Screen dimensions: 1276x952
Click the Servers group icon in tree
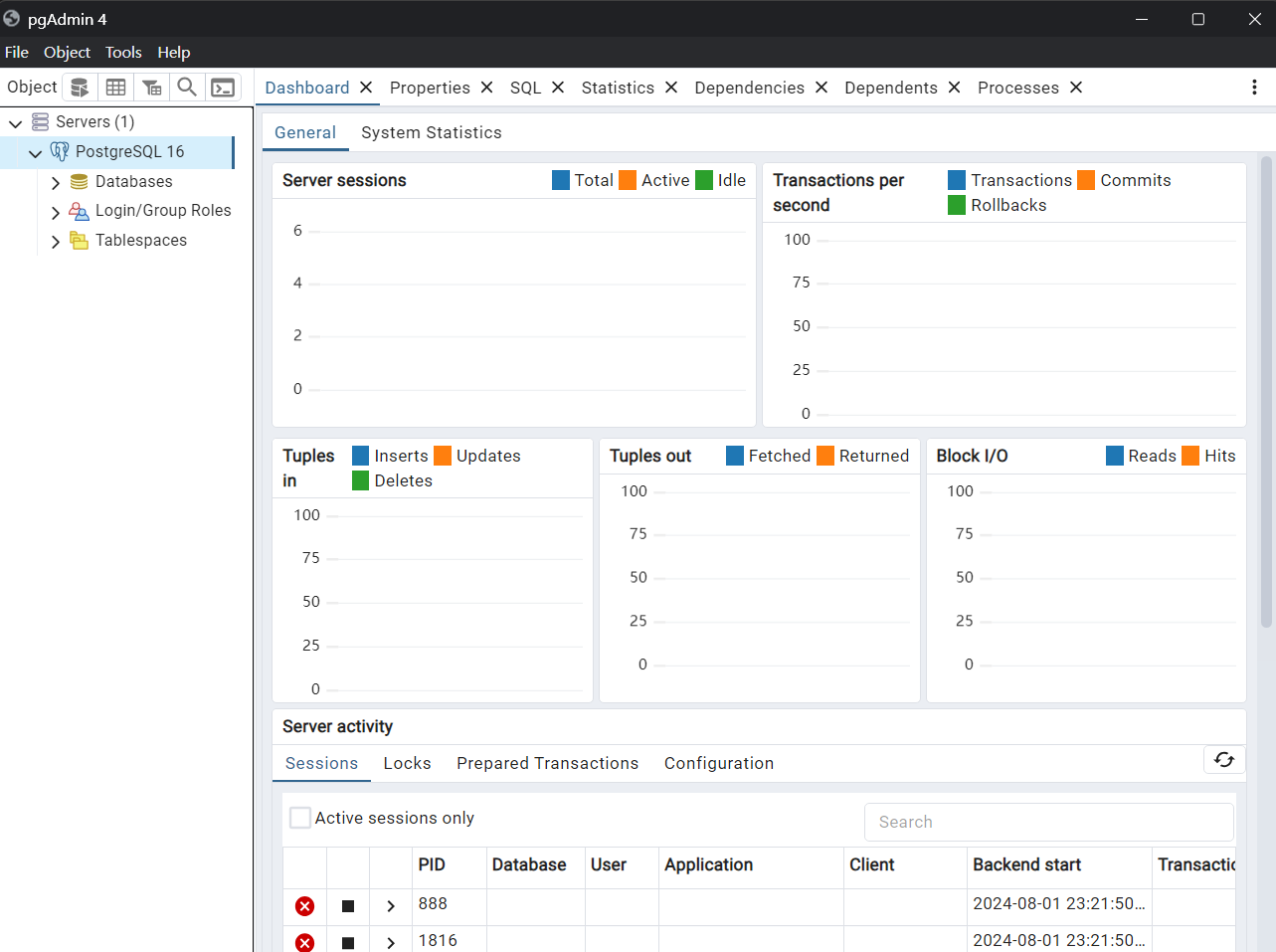(x=40, y=121)
